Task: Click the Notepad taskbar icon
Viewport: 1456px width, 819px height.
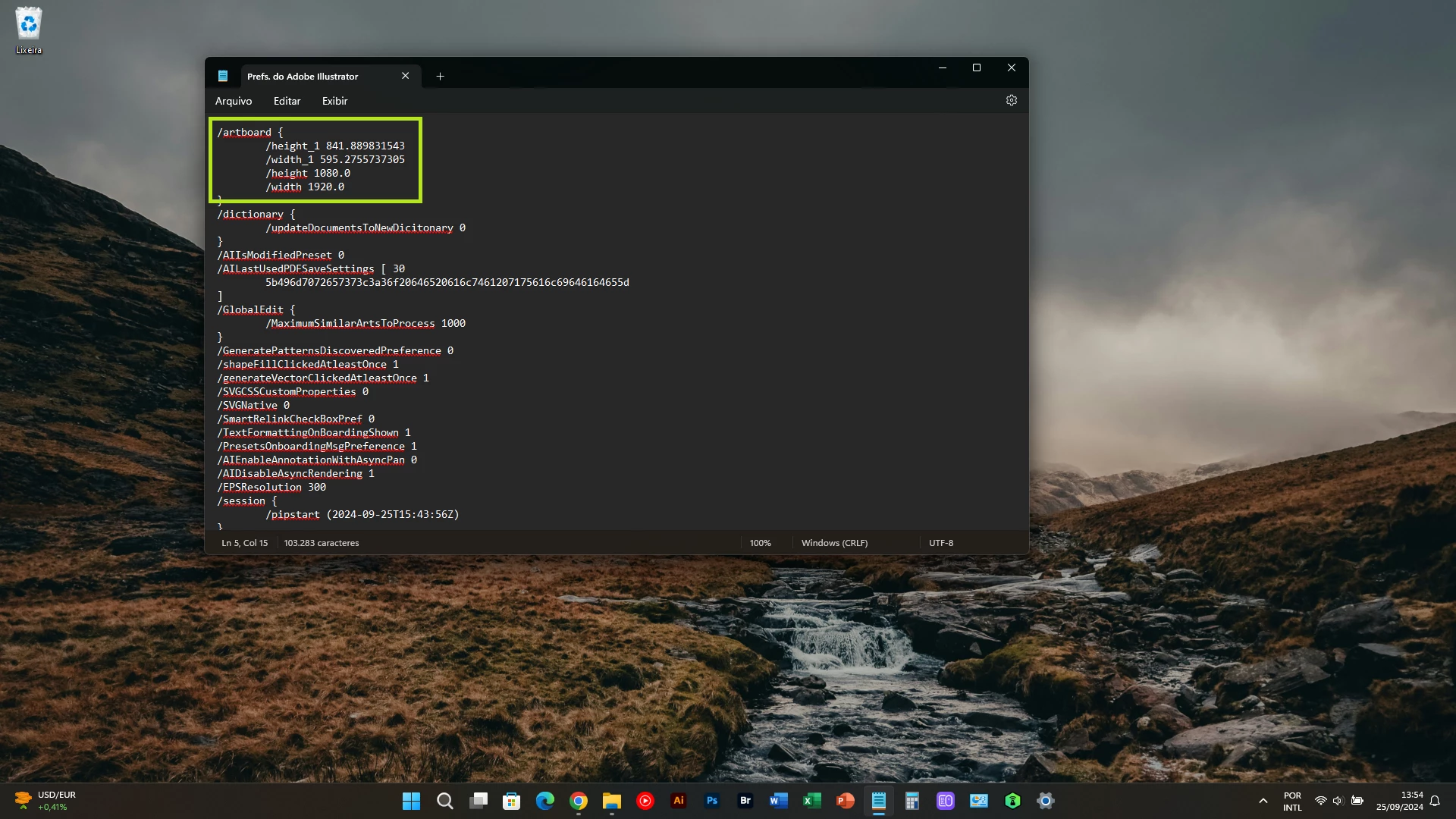Action: [x=878, y=801]
